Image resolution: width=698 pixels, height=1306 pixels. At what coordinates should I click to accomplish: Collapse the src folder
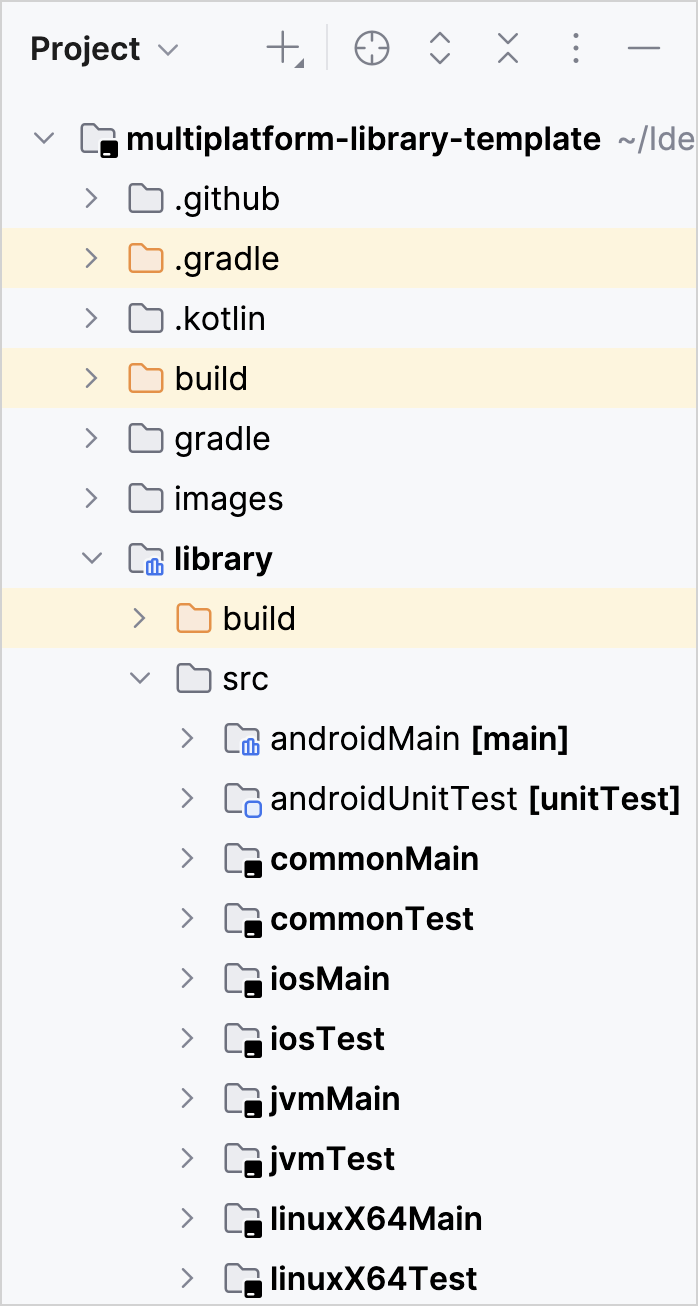[x=139, y=678]
